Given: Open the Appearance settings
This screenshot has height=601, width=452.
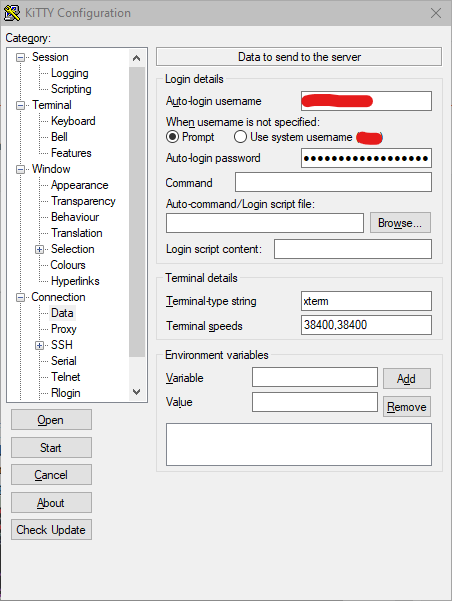Looking at the screenshot, I should pos(79,185).
